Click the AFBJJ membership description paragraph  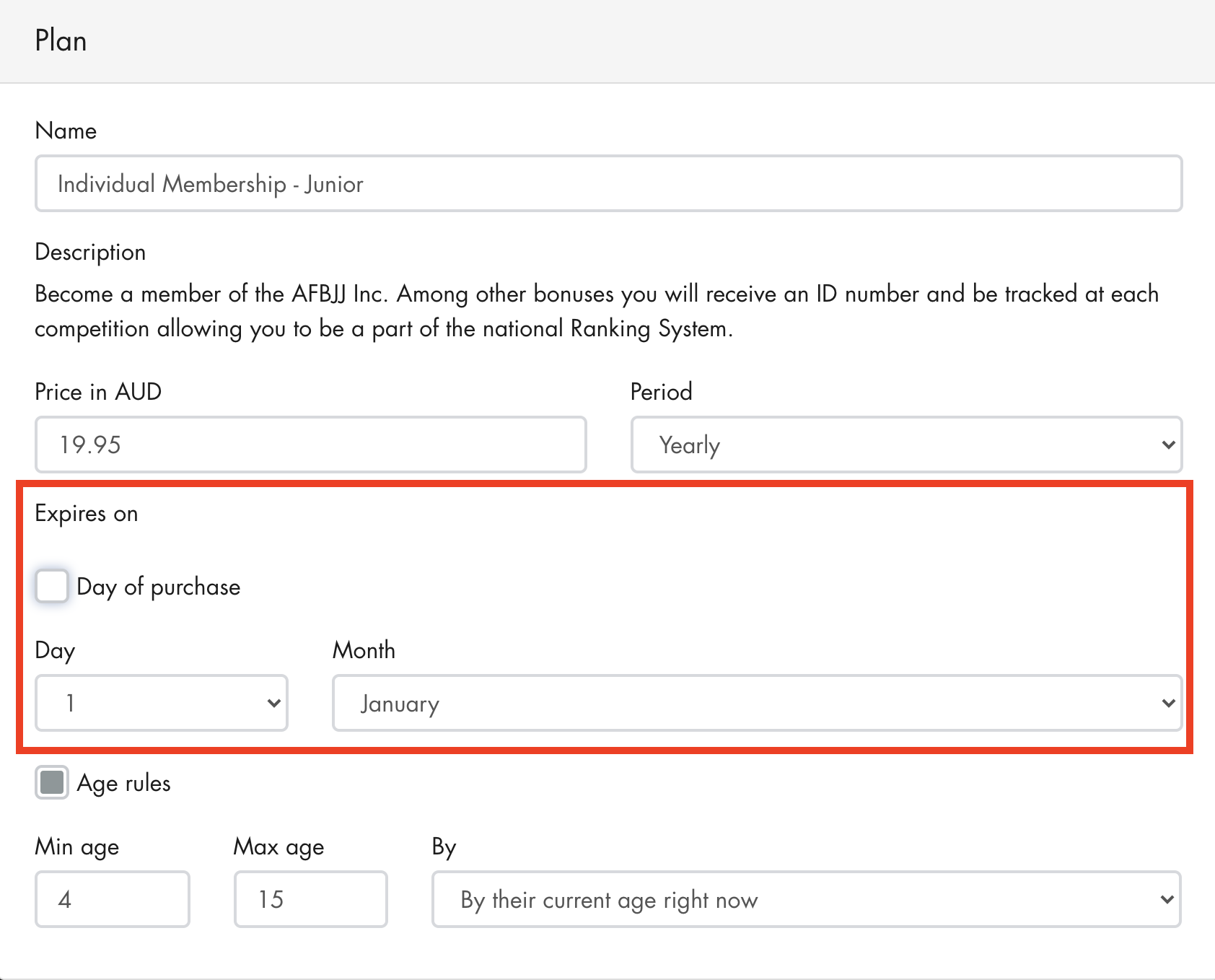597,311
